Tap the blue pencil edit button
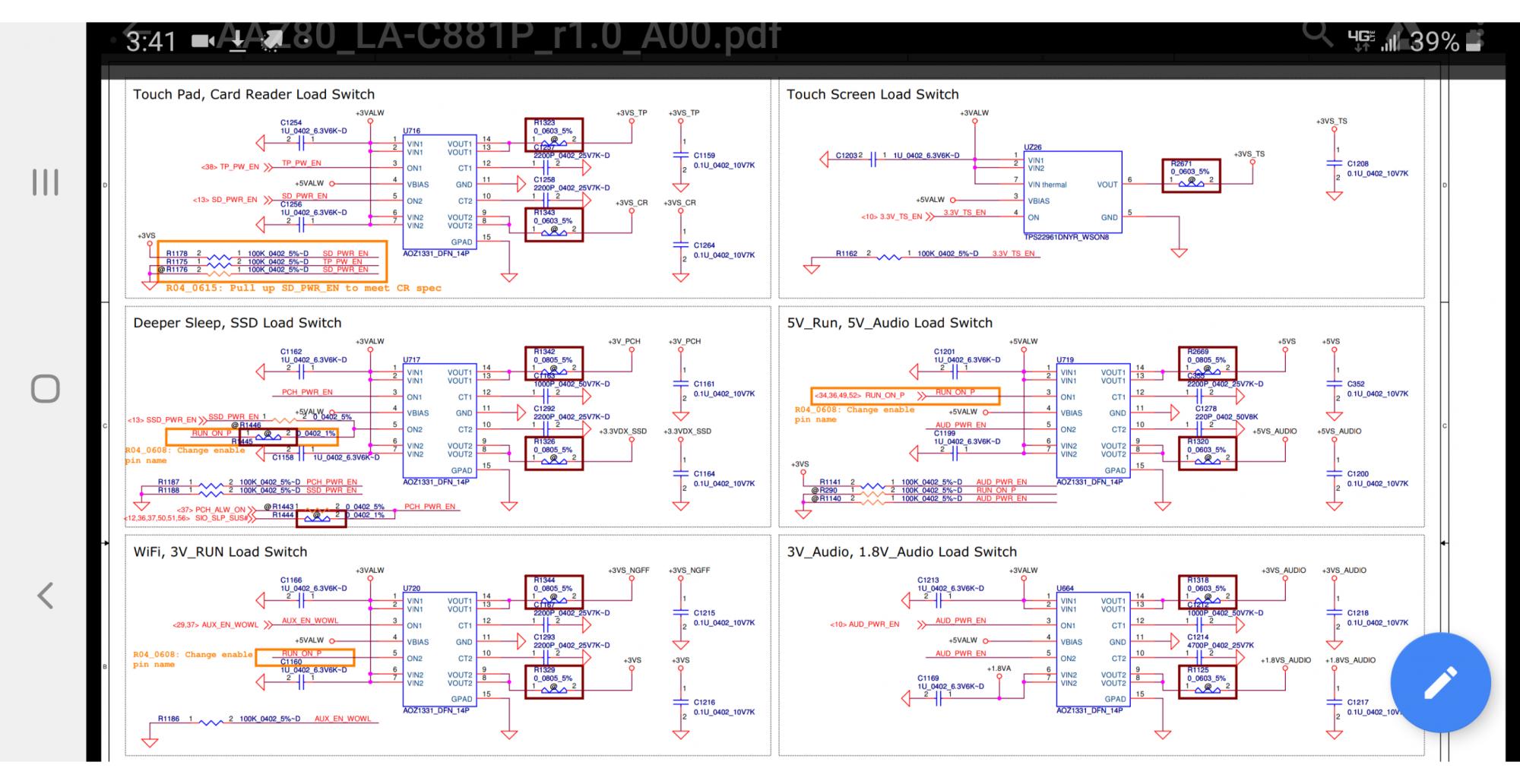1520x784 pixels. (x=1440, y=681)
